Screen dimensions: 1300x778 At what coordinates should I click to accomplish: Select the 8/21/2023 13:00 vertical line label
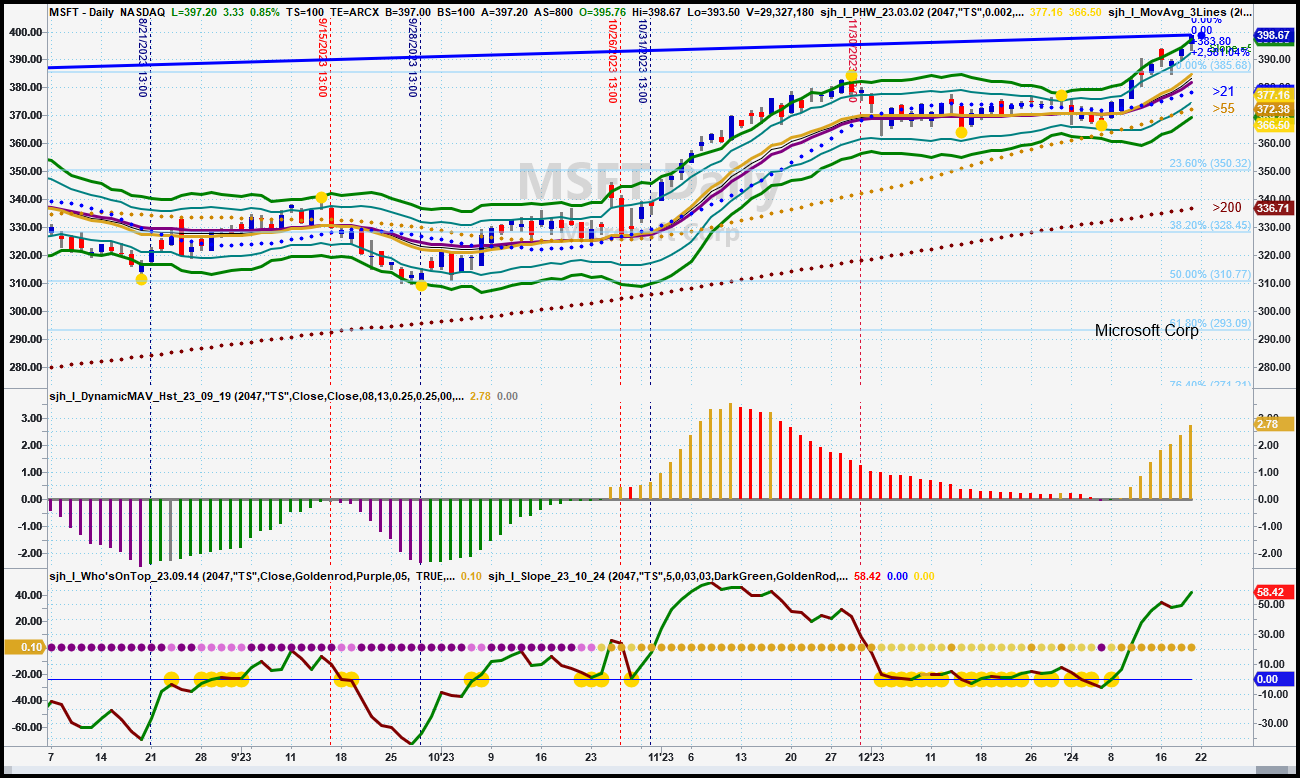[143, 56]
